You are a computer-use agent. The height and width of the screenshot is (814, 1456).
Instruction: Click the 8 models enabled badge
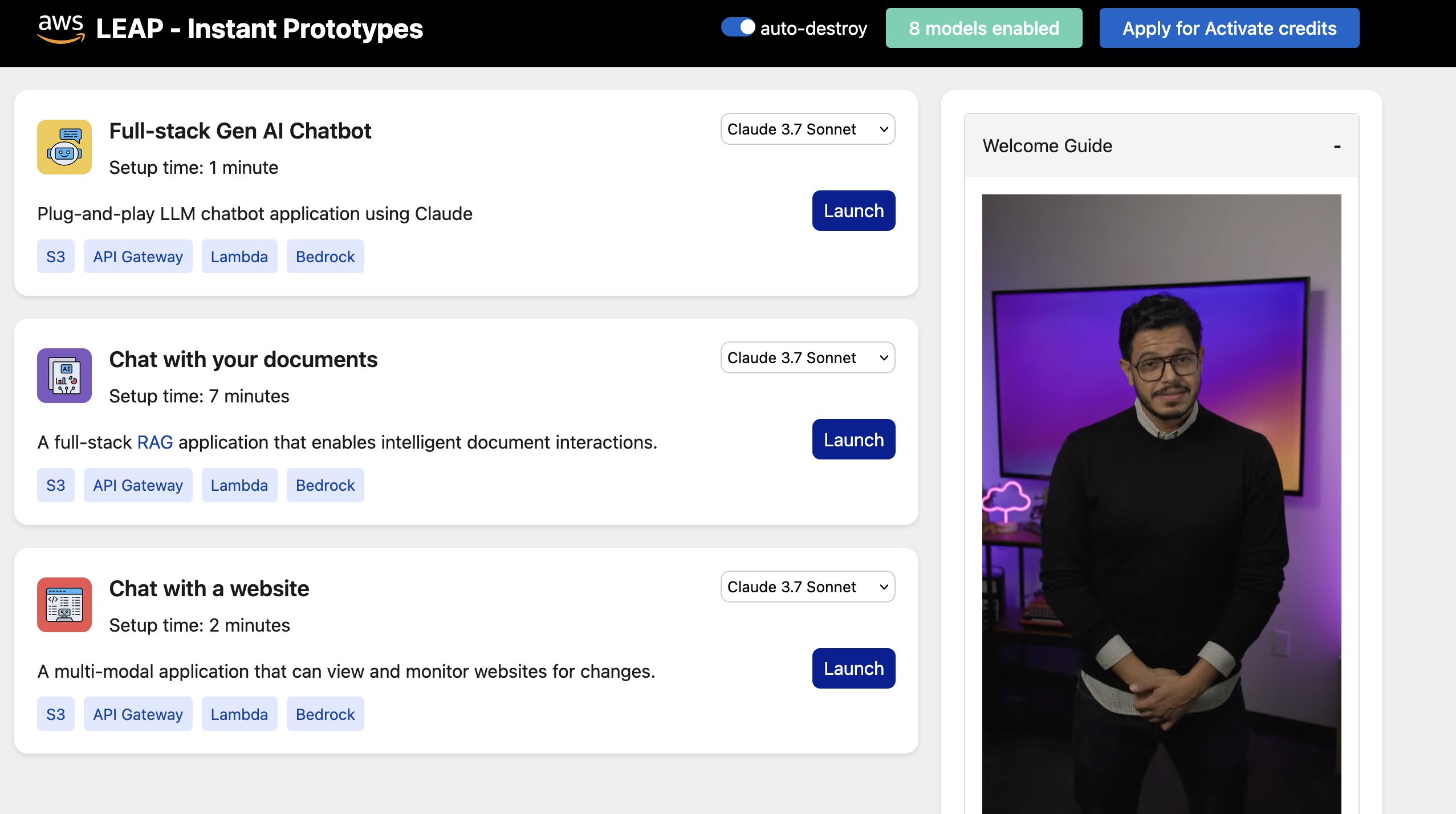(x=983, y=28)
